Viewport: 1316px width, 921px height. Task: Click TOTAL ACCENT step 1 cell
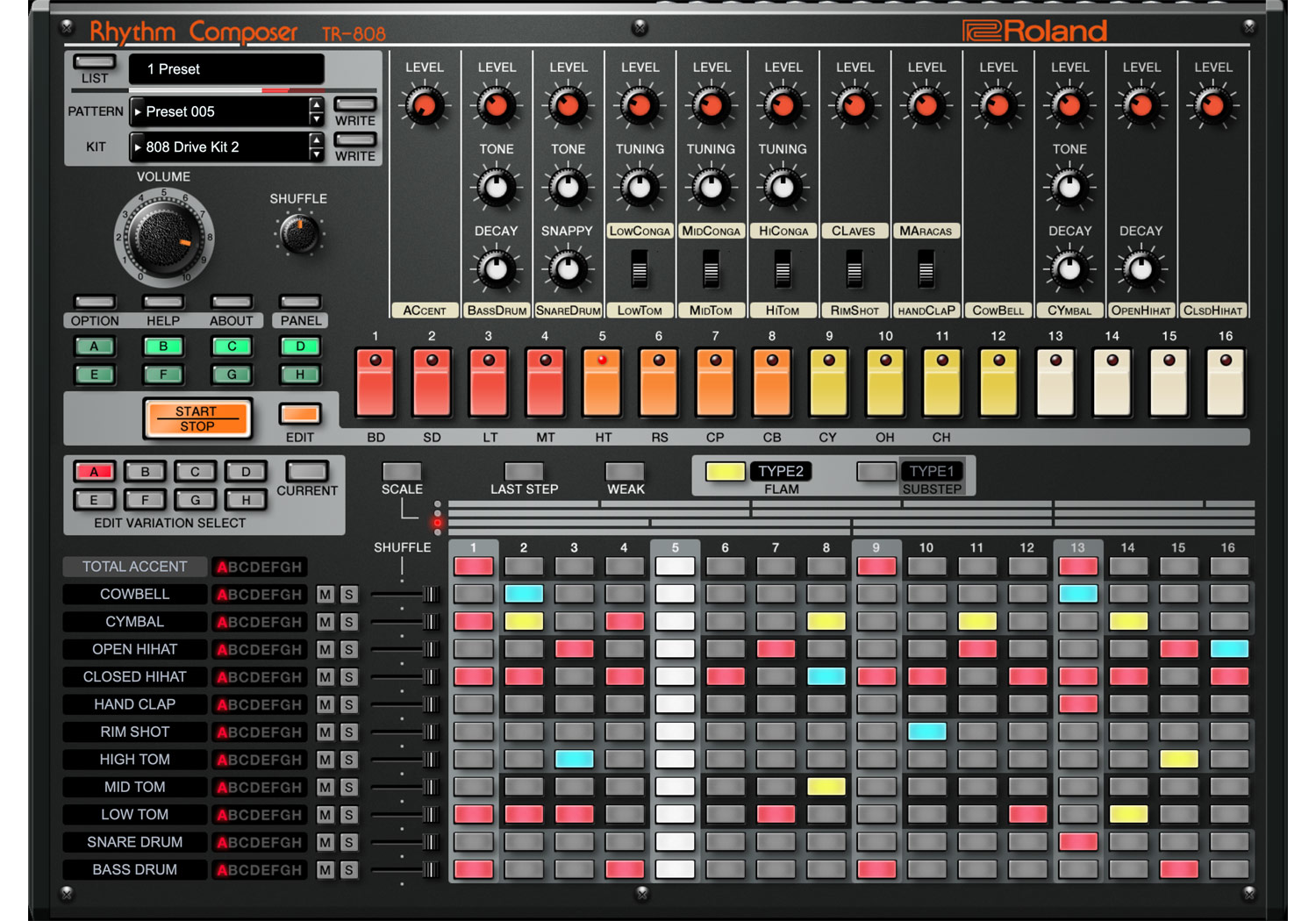coord(474,567)
